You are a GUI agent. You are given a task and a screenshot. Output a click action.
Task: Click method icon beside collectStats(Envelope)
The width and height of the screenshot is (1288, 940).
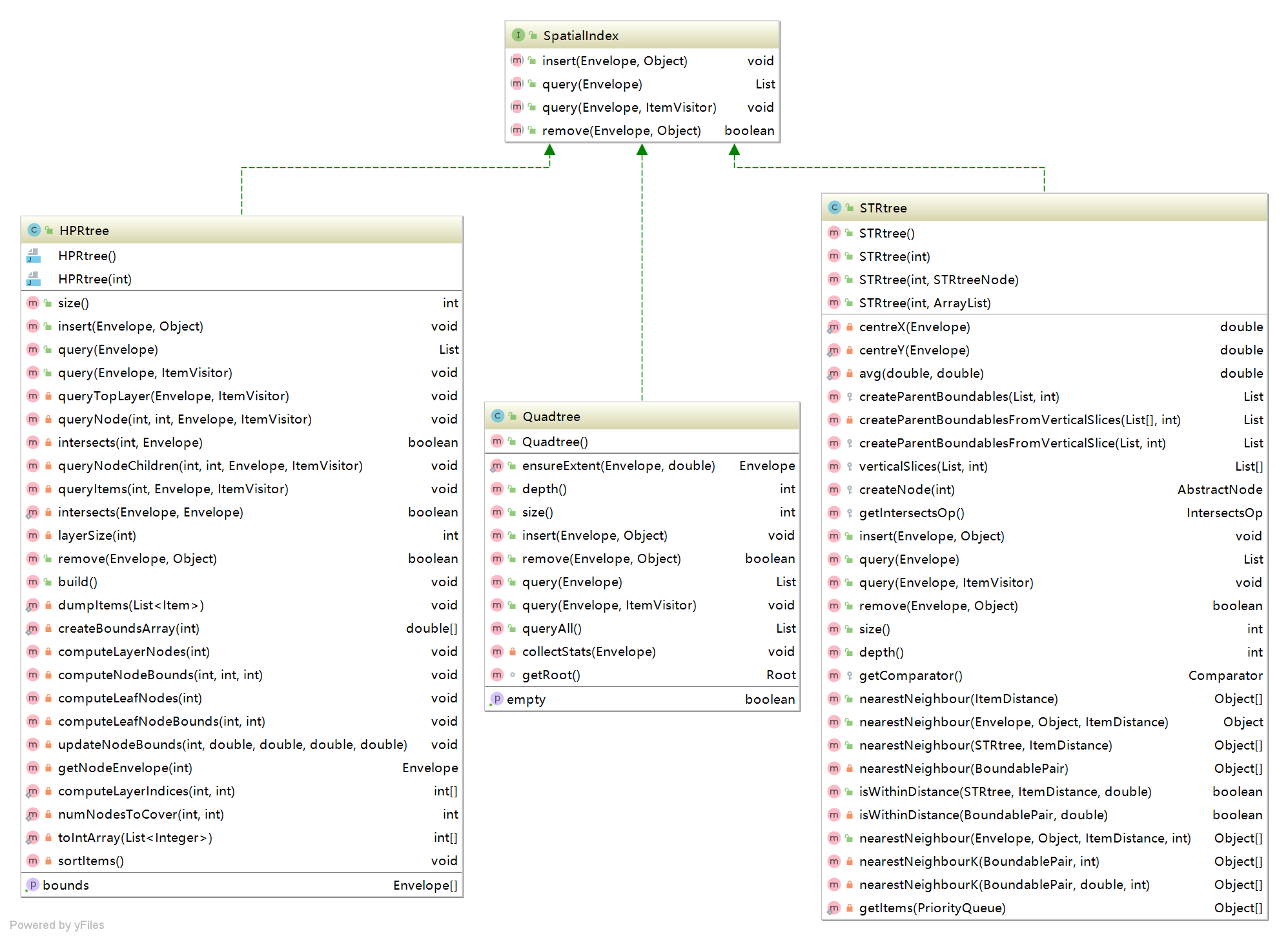(496, 652)
